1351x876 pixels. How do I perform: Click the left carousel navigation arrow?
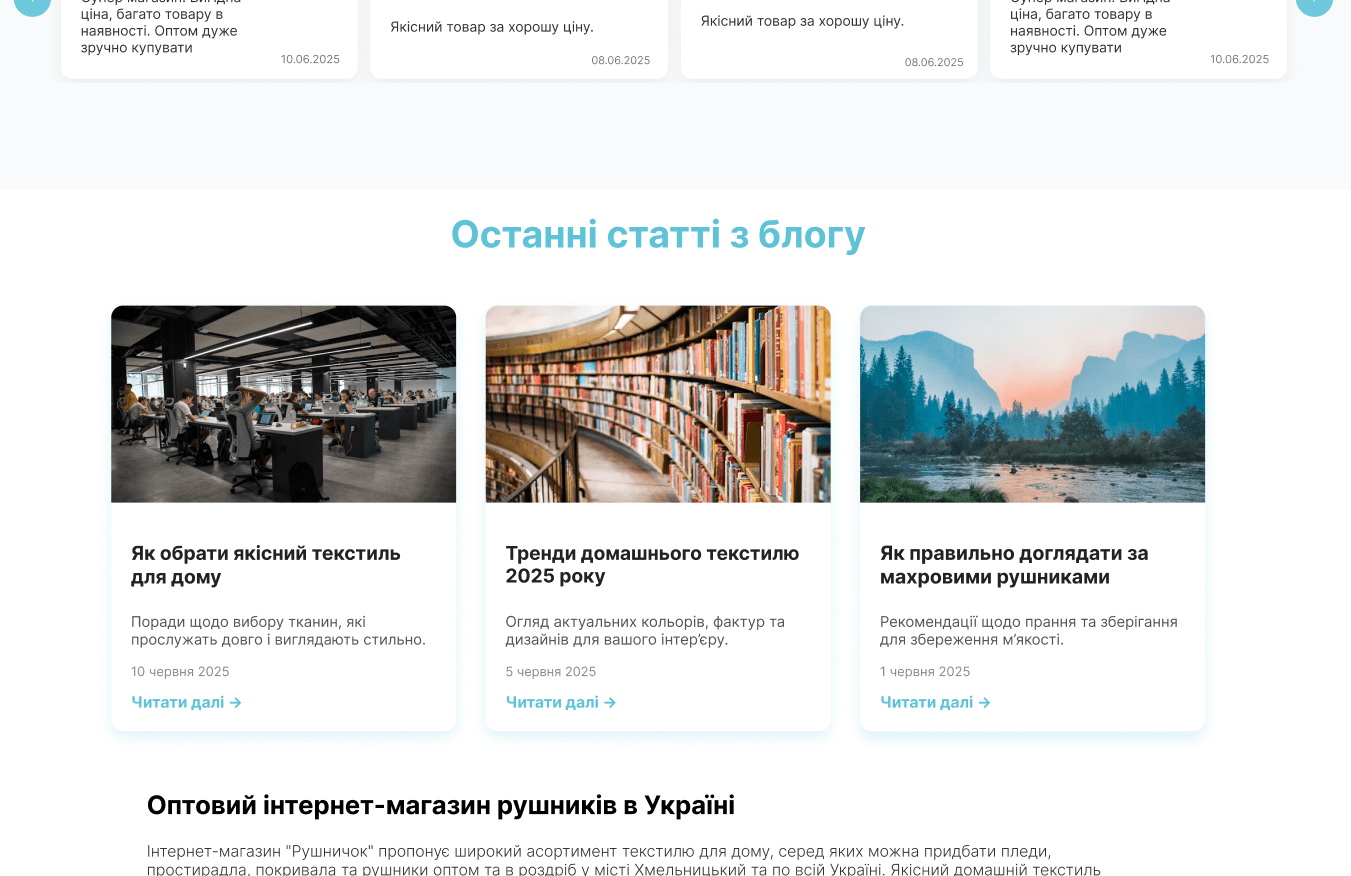[31, 7]
